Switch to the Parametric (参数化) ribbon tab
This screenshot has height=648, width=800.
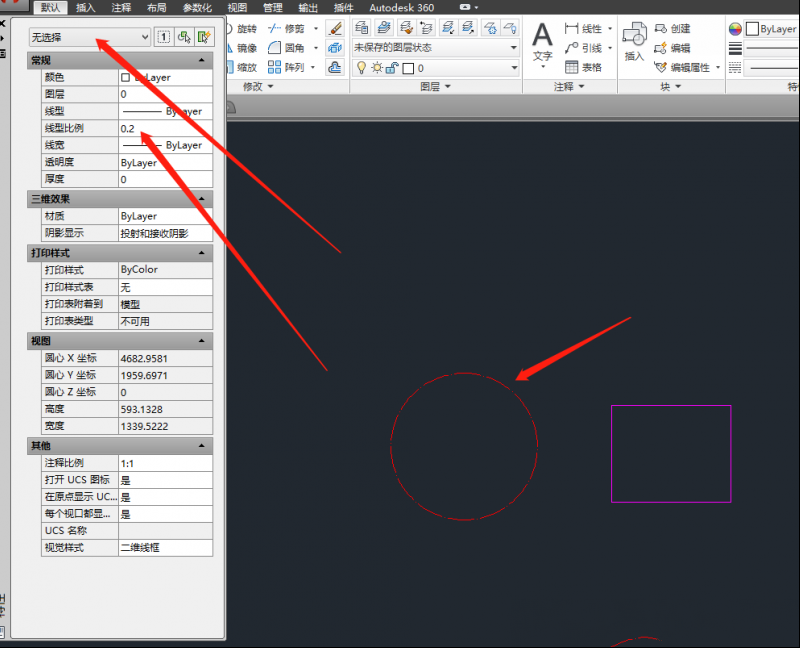(x=197, y=7)
